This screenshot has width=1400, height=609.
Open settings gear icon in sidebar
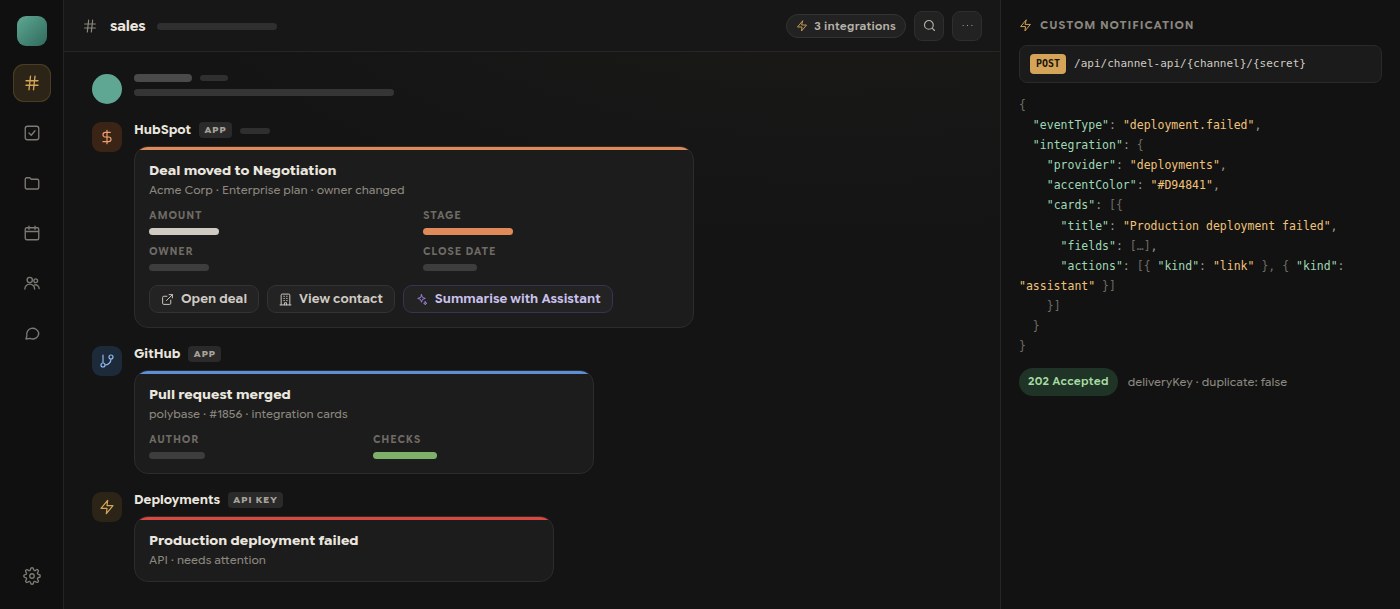point(32,576)
